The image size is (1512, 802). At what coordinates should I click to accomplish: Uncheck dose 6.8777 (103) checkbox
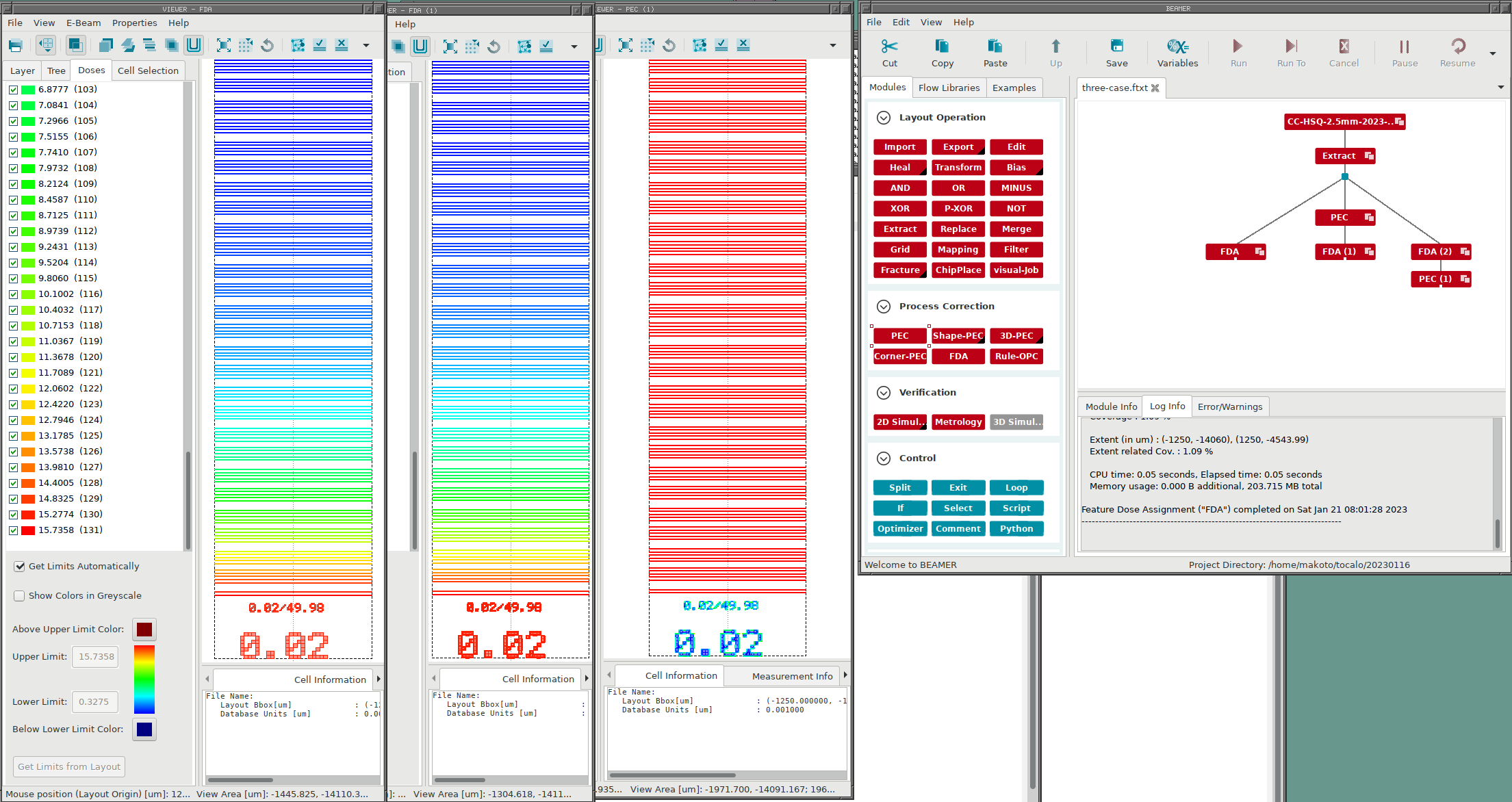point(13,90)
